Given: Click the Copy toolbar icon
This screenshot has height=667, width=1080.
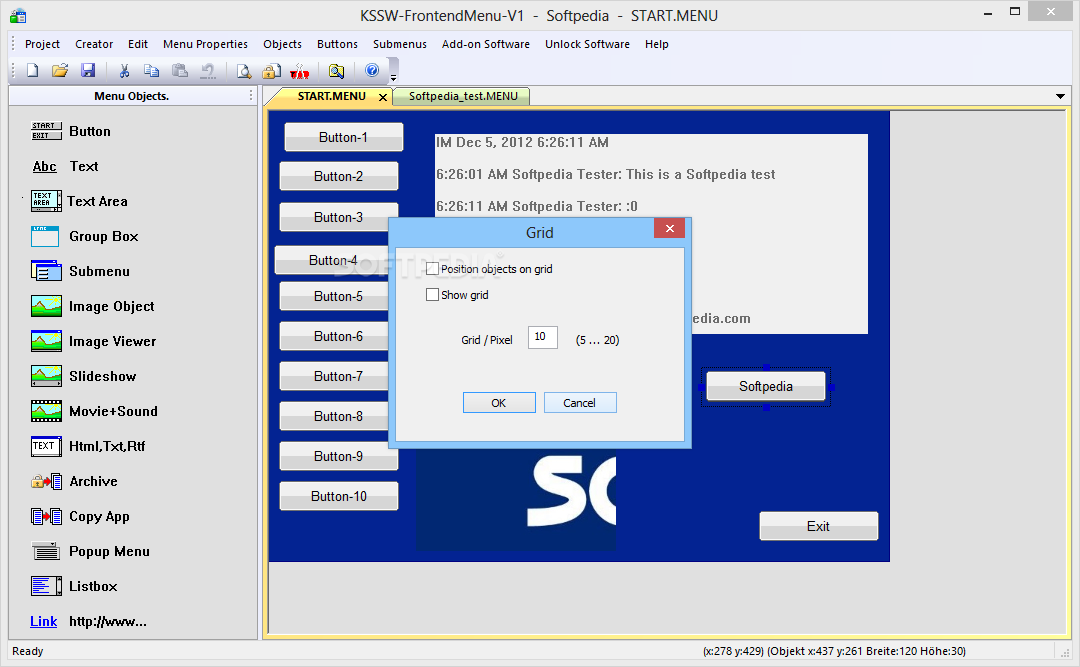Looking at the screenshot, I should (x=152, y=70).
